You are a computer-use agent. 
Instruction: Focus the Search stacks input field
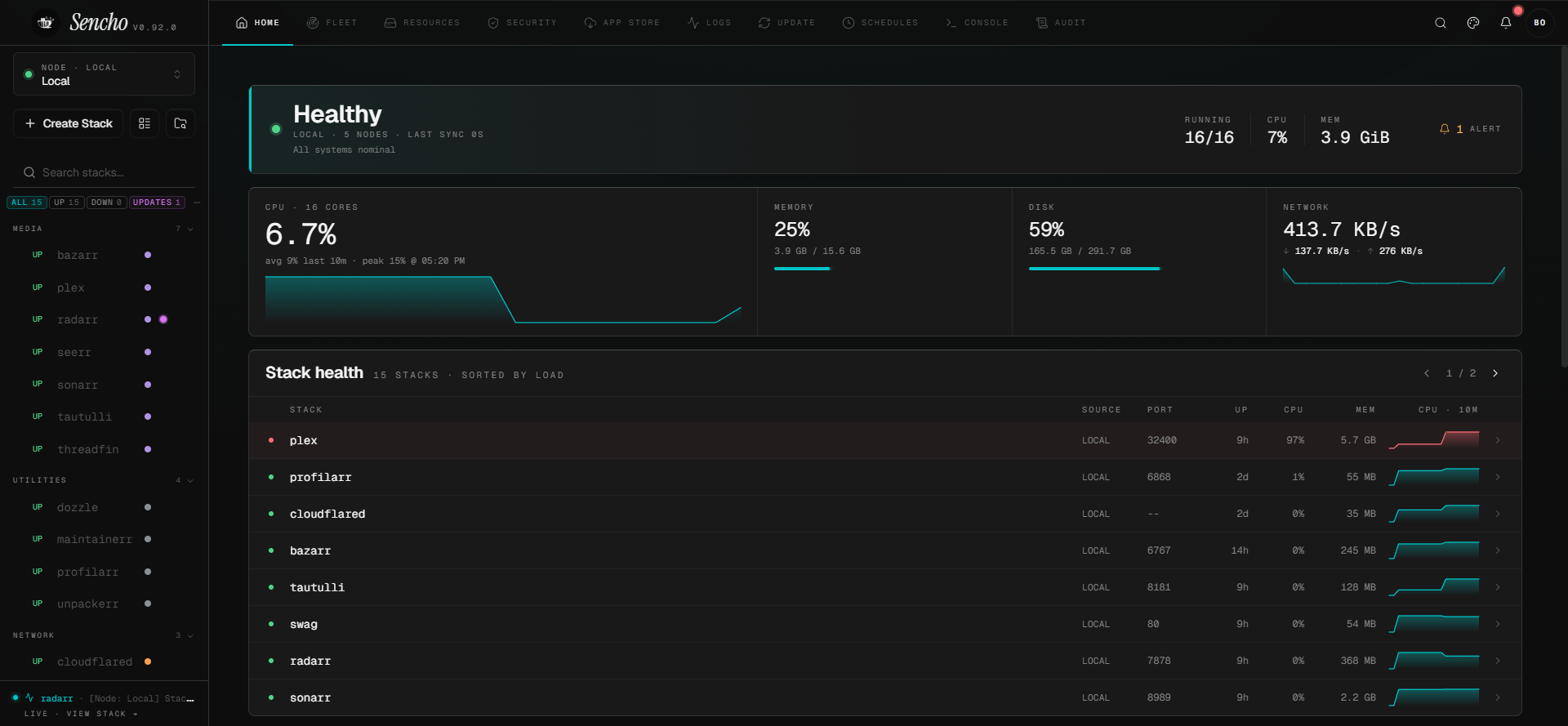[x=104, y=172]
